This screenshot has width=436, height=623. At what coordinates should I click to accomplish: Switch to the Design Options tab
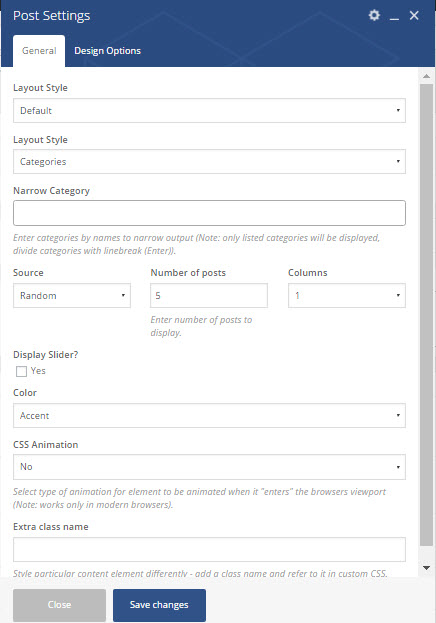point(107,51)
